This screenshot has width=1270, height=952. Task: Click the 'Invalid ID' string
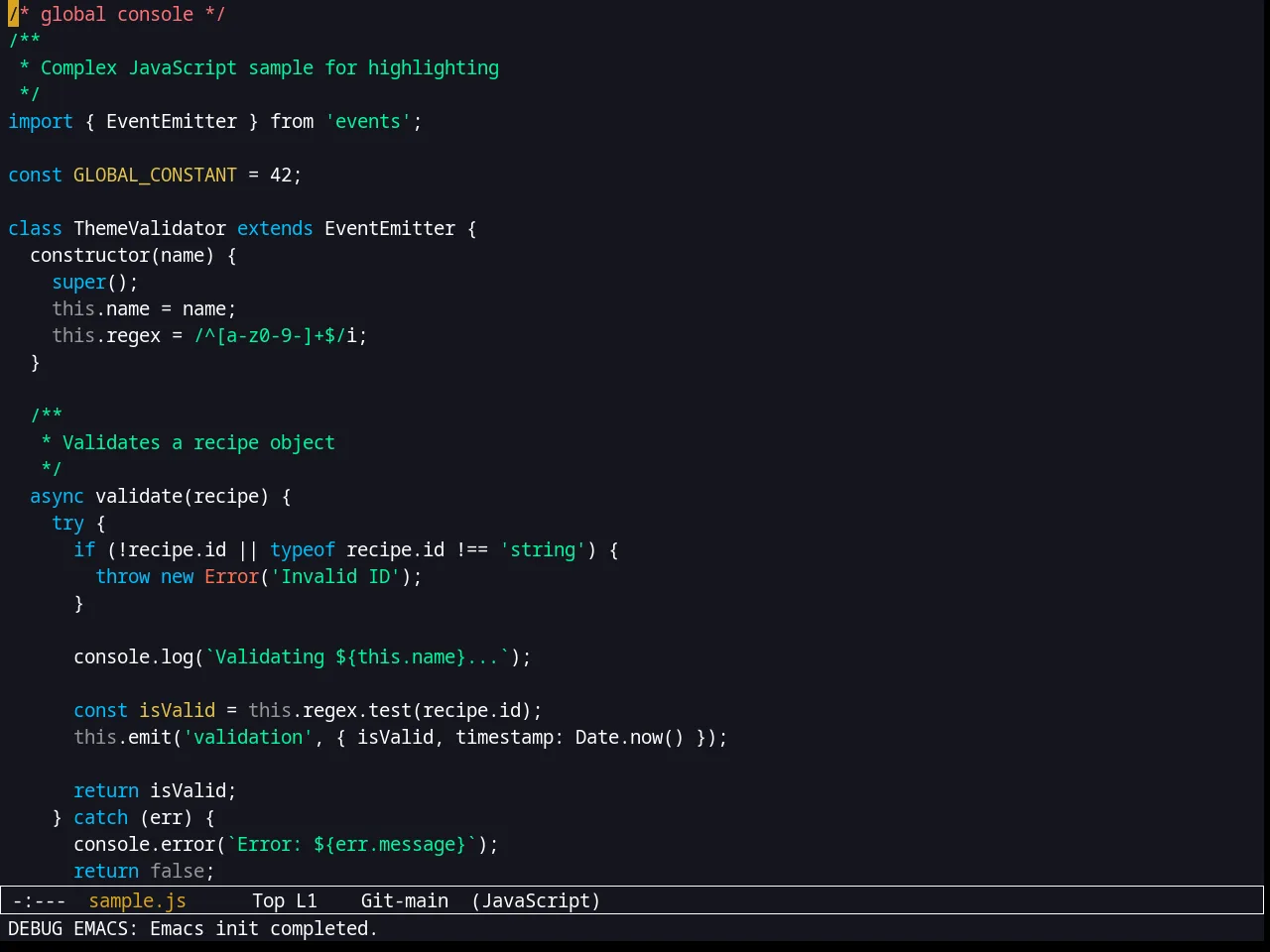[x=335, y=576]
